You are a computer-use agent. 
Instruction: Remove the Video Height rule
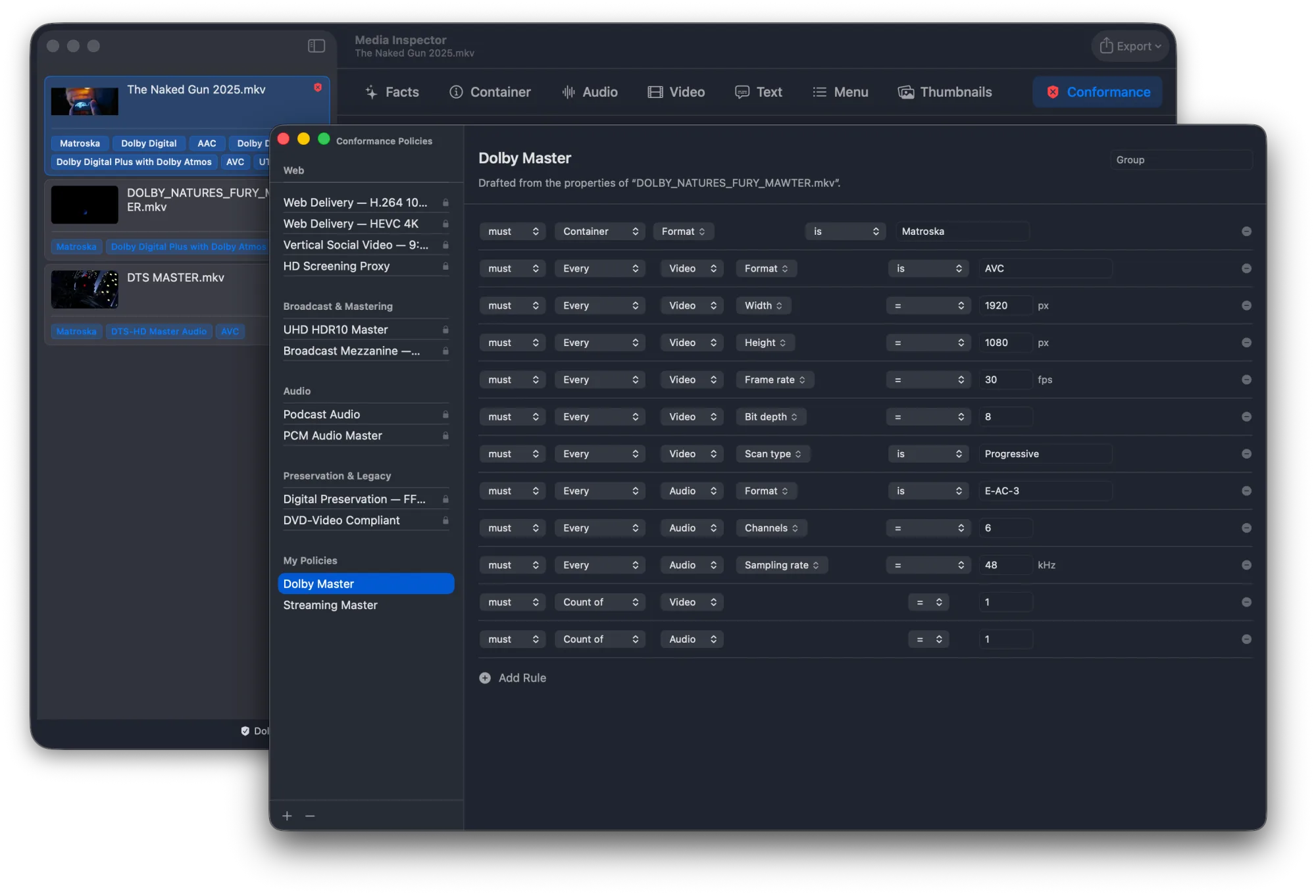point(1246,343)
